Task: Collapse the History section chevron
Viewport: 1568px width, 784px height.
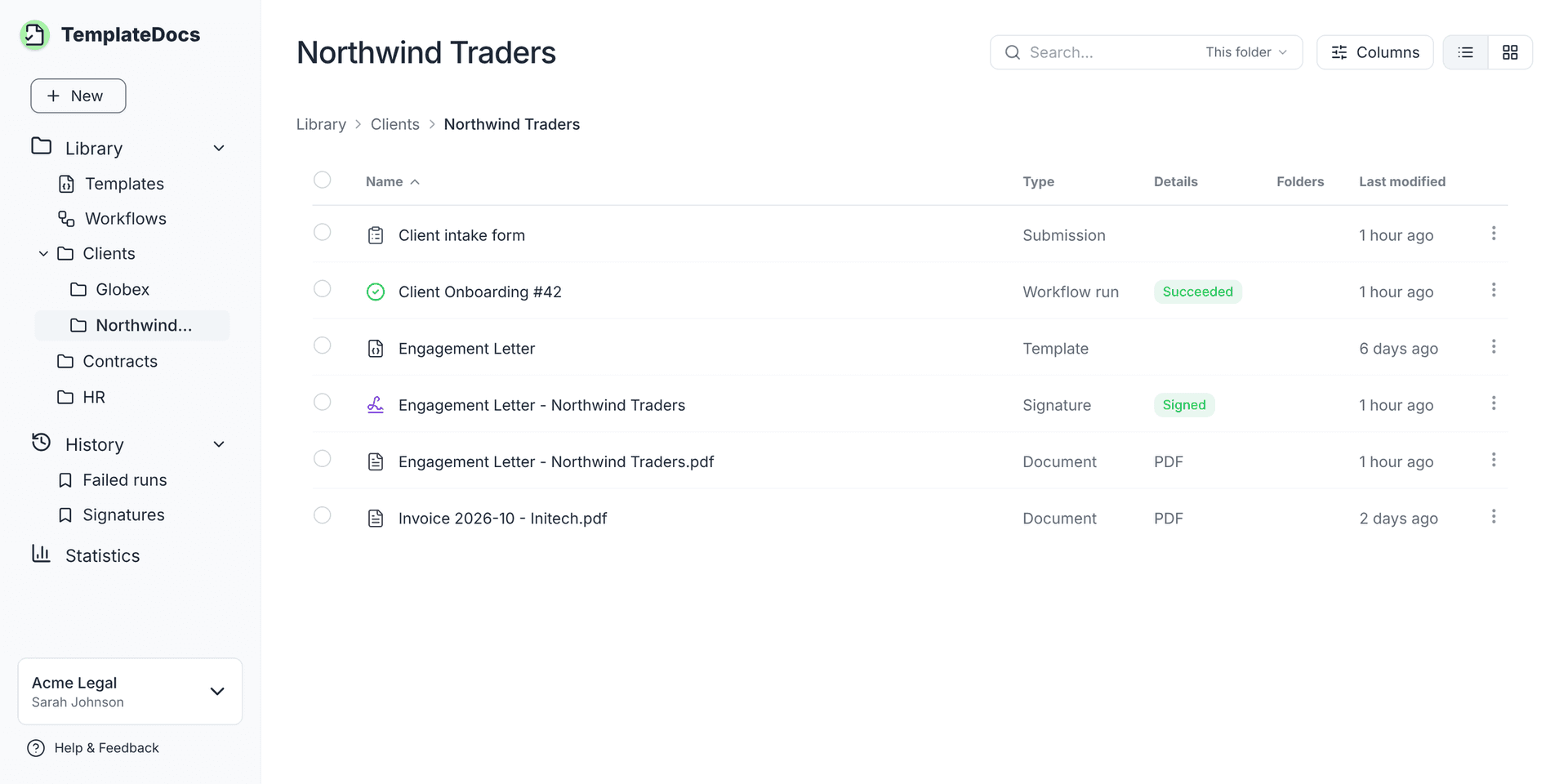Action: (219, 444)
